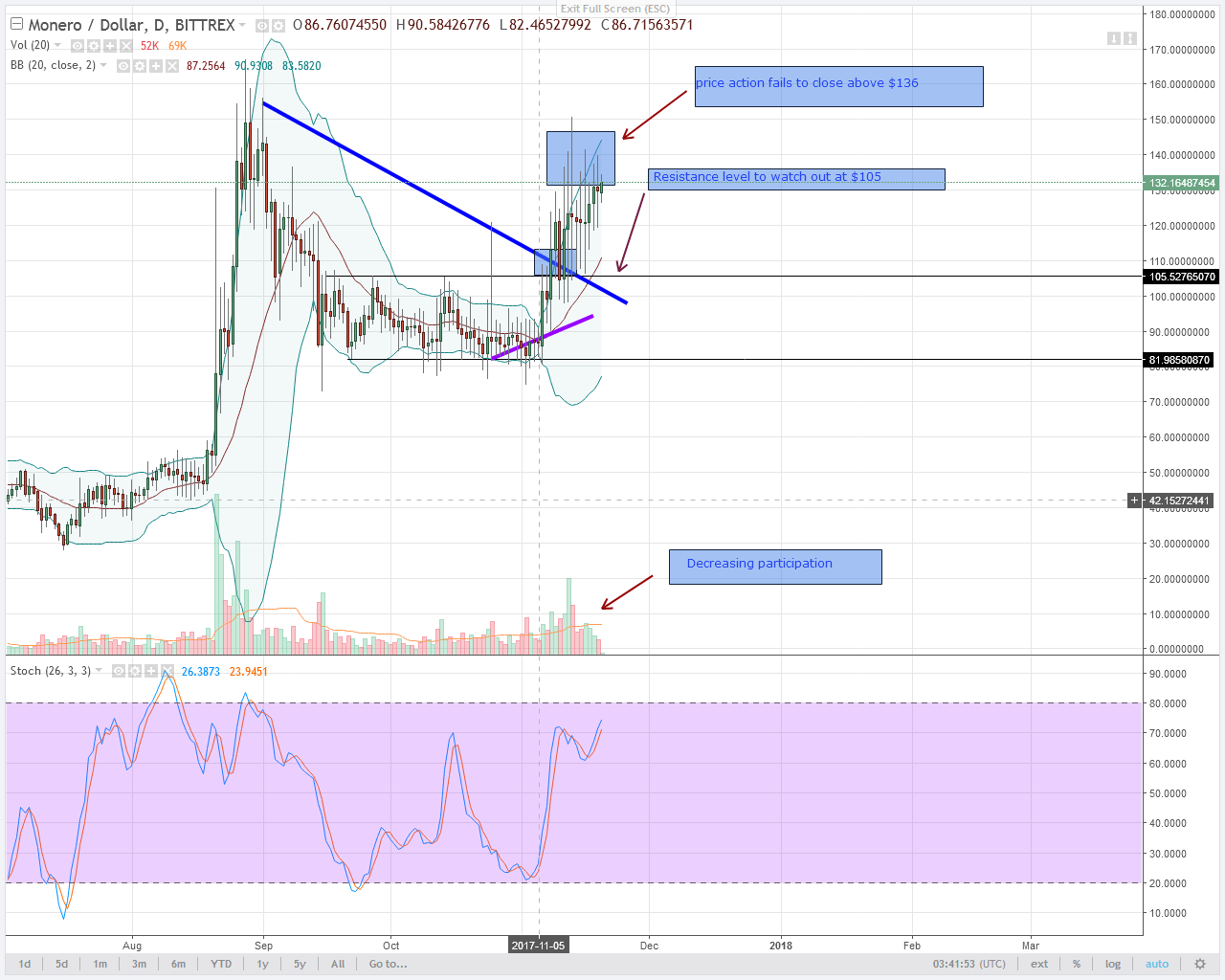The width and height of the screenshot is (1225, 980).
Task: Click the Close value C86.71563571
Action: click(x=647, y=25)
